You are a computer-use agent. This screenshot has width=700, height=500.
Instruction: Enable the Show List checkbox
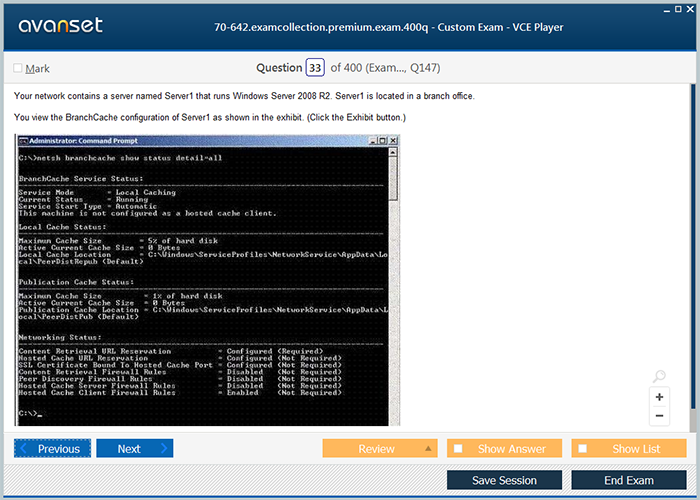tap(583, 449)
